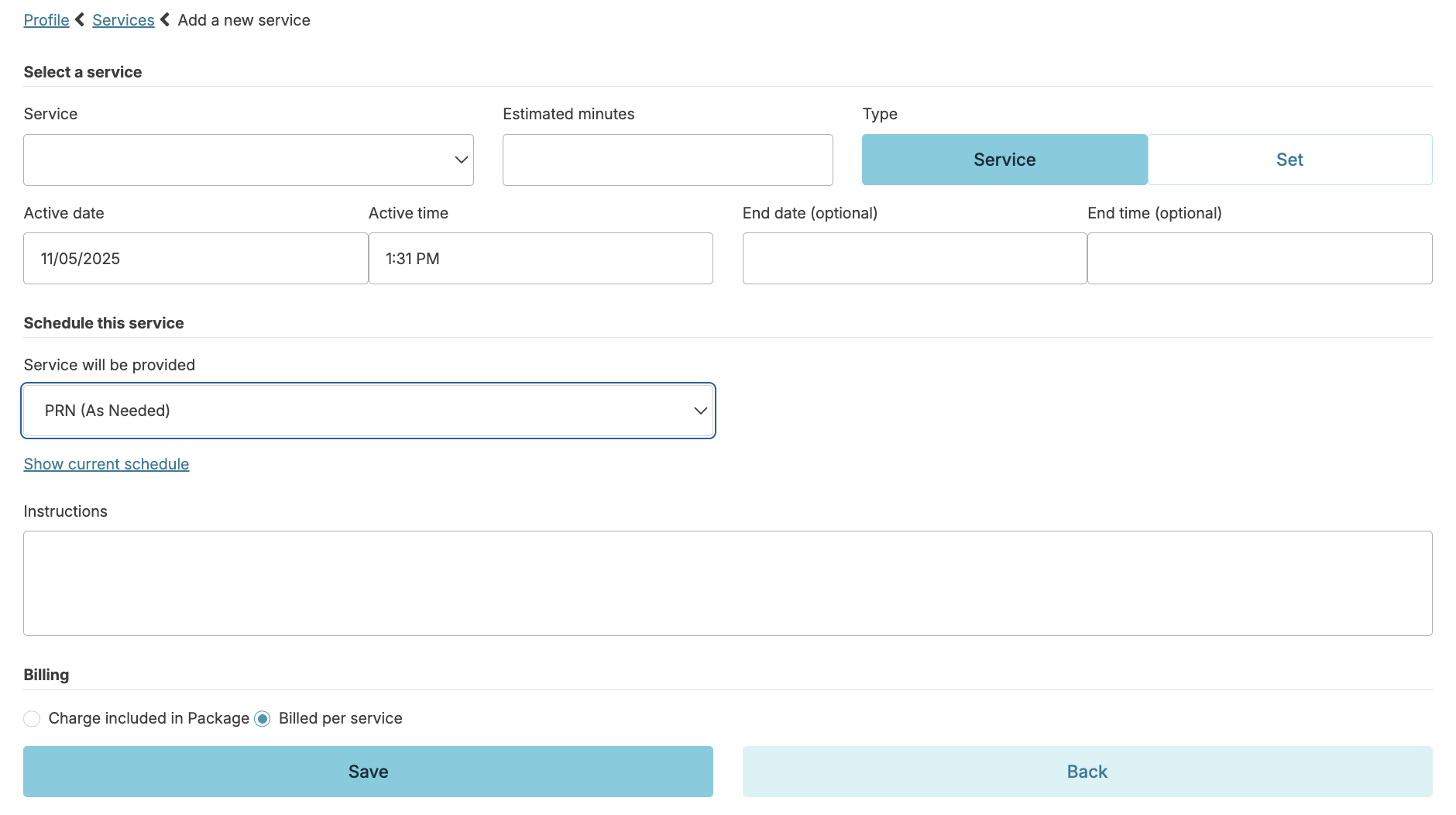Click the 'Schedule this service' heading
Image resolution: width=1456 pixels, height=815 pixels.
coord(104,323)
